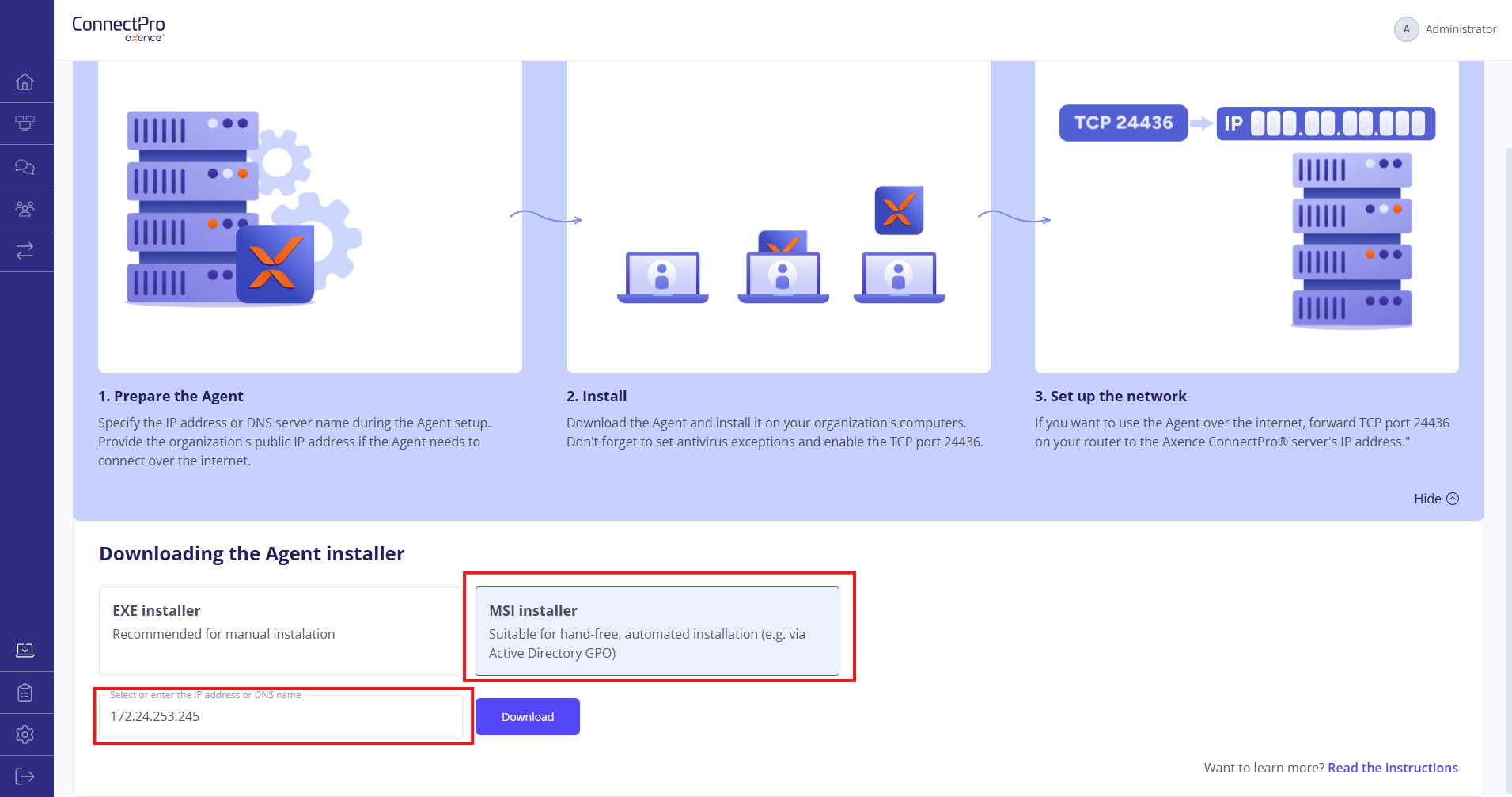Follow the Read the instructions link
This screenshot has height=797, width=1512.
[1393, 768]
